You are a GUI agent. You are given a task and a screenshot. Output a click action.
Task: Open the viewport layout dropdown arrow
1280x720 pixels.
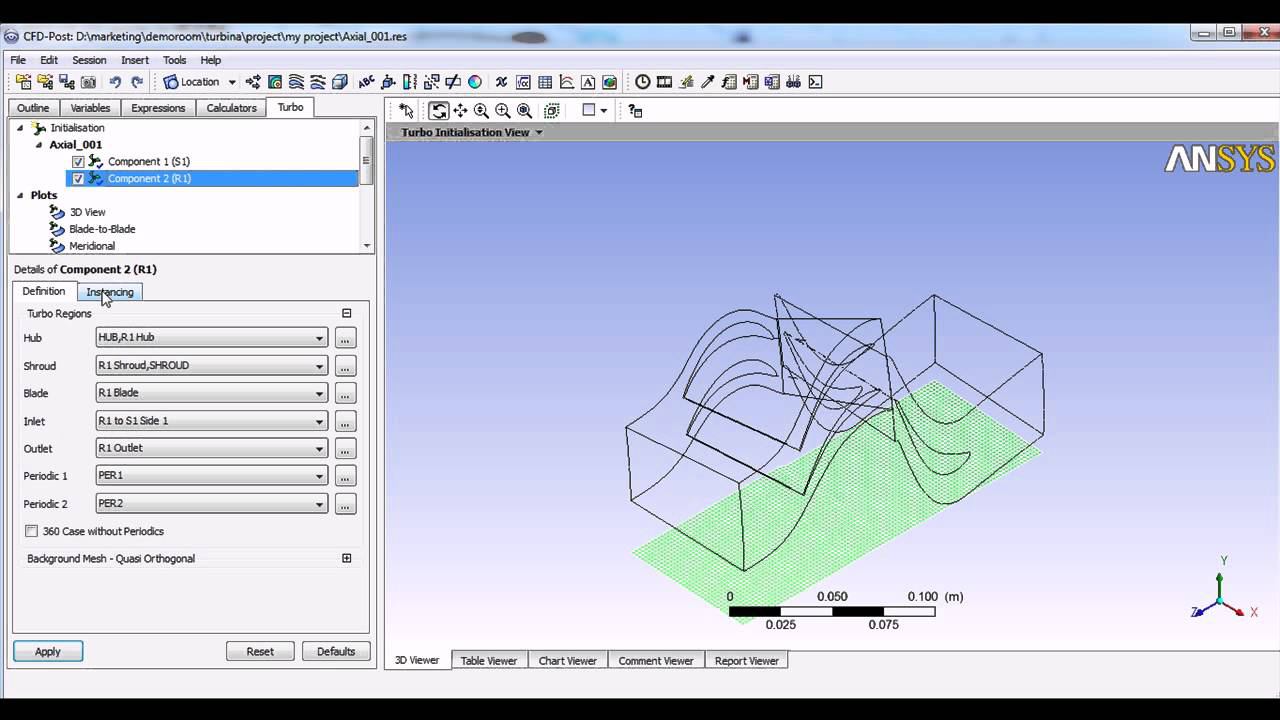click(604, 111)
